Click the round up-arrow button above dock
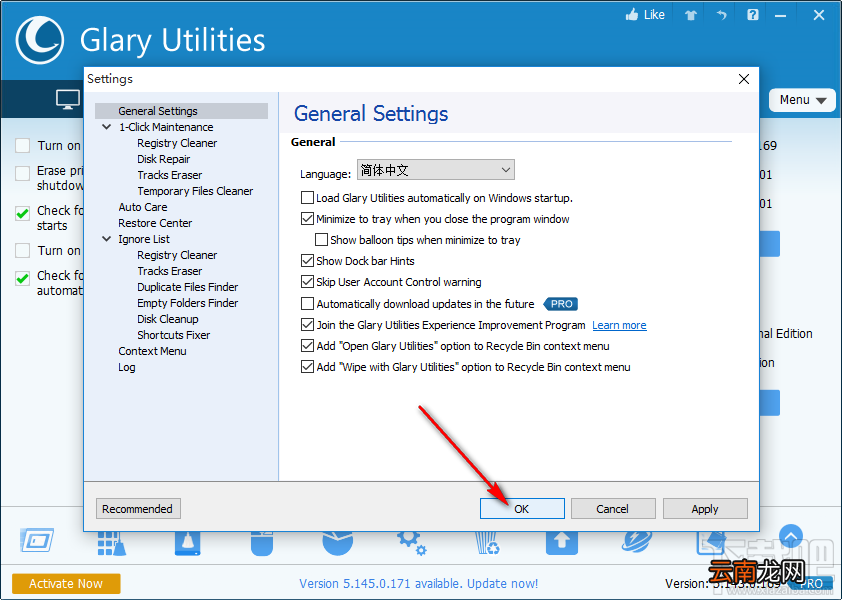This screenshot has width=842, height=600. 790,536
